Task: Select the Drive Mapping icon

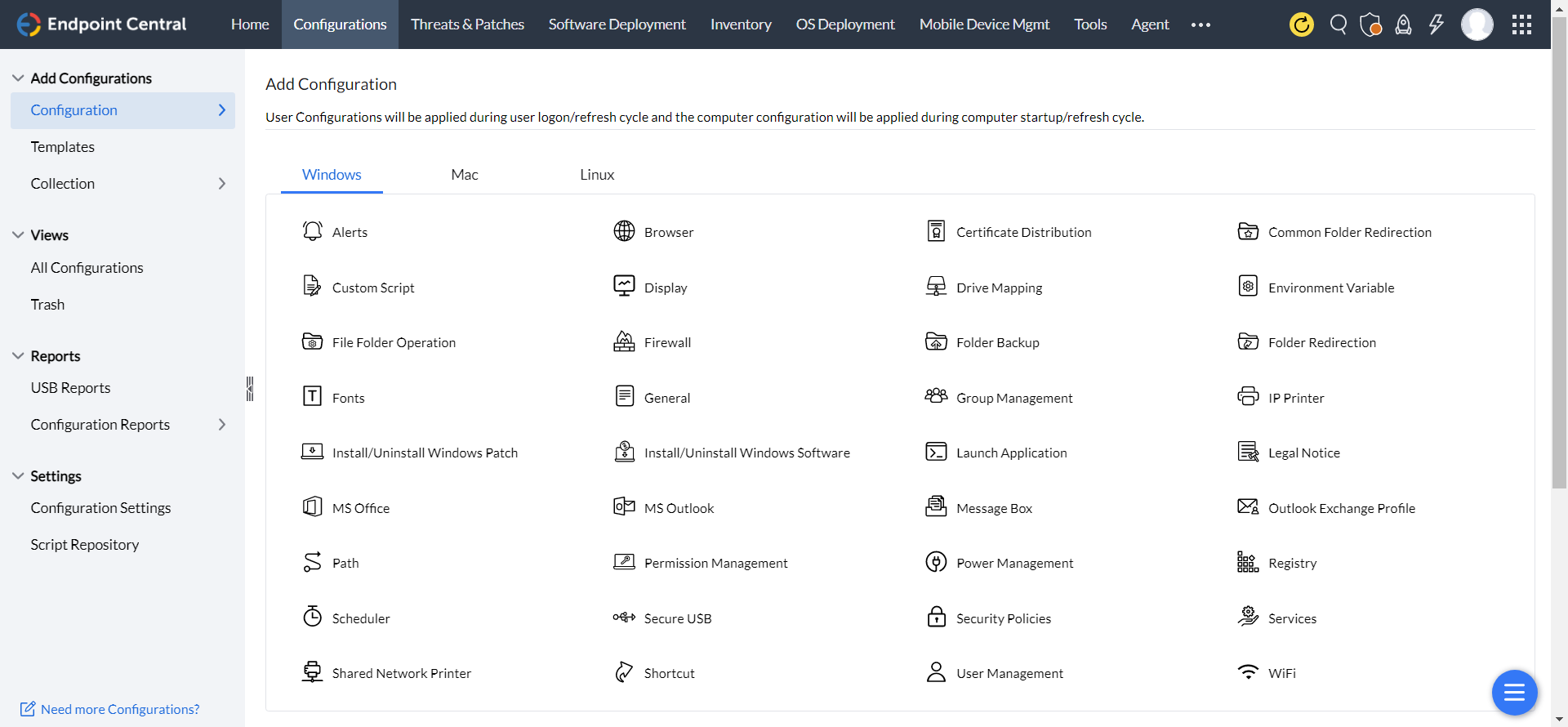Action: point(936,286)
